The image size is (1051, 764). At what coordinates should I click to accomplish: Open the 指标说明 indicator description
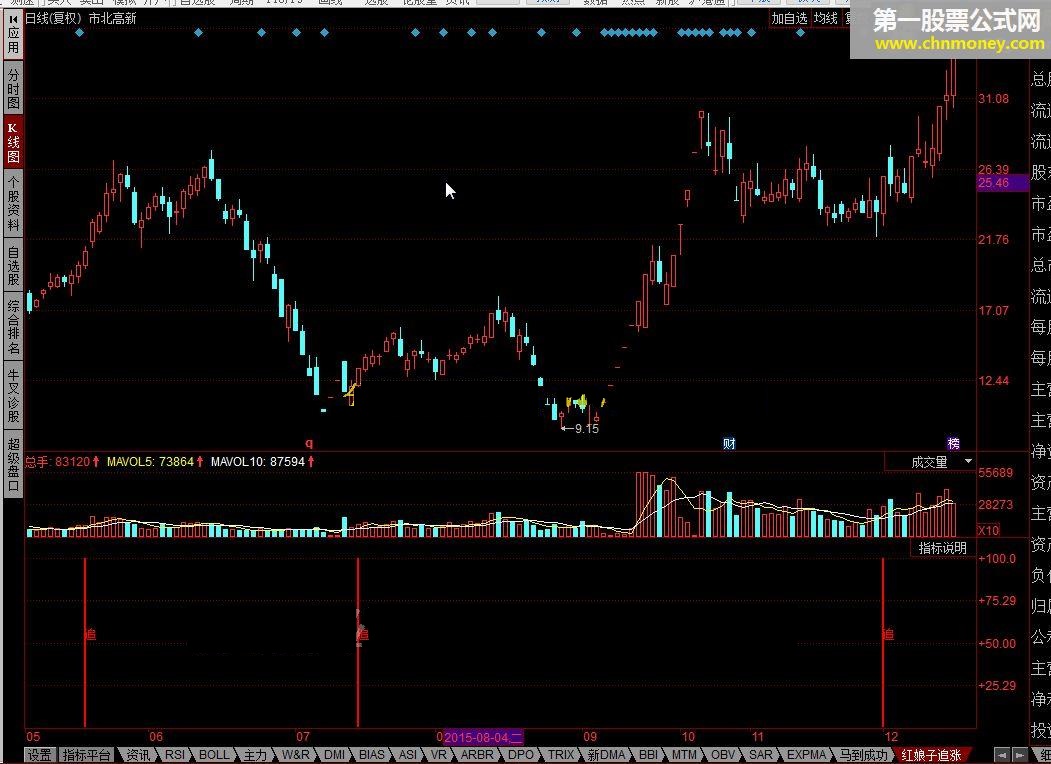[942, 548]
